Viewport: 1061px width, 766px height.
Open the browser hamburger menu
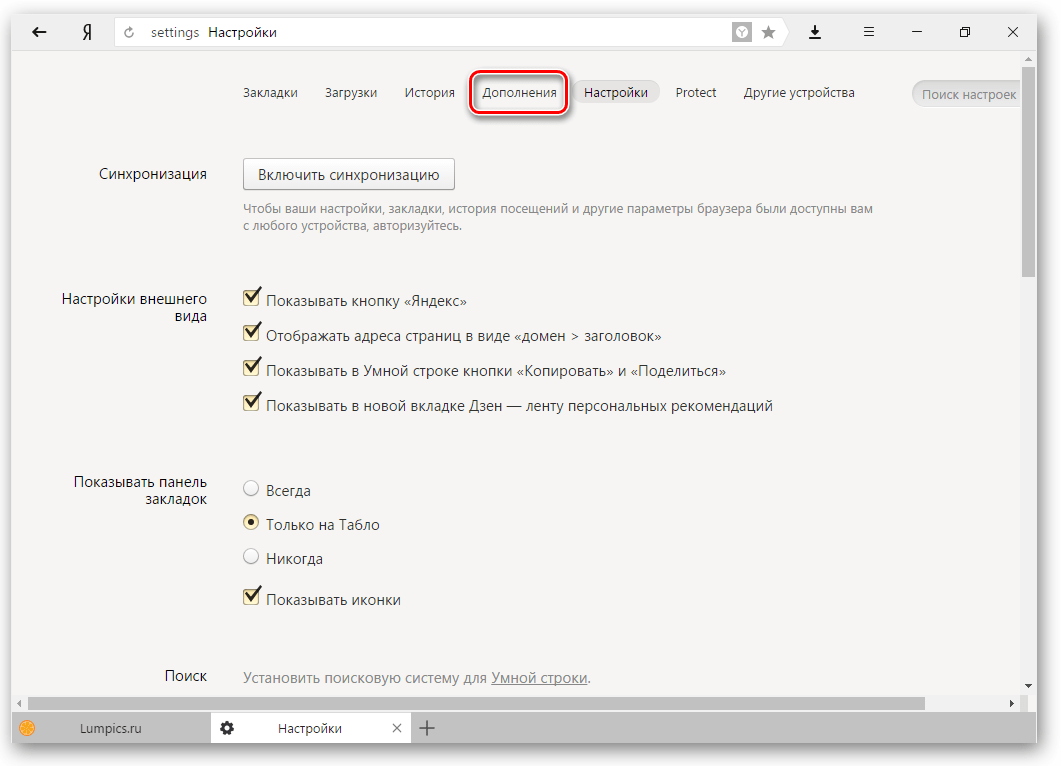pyautogui.click(x=869, y=32)
